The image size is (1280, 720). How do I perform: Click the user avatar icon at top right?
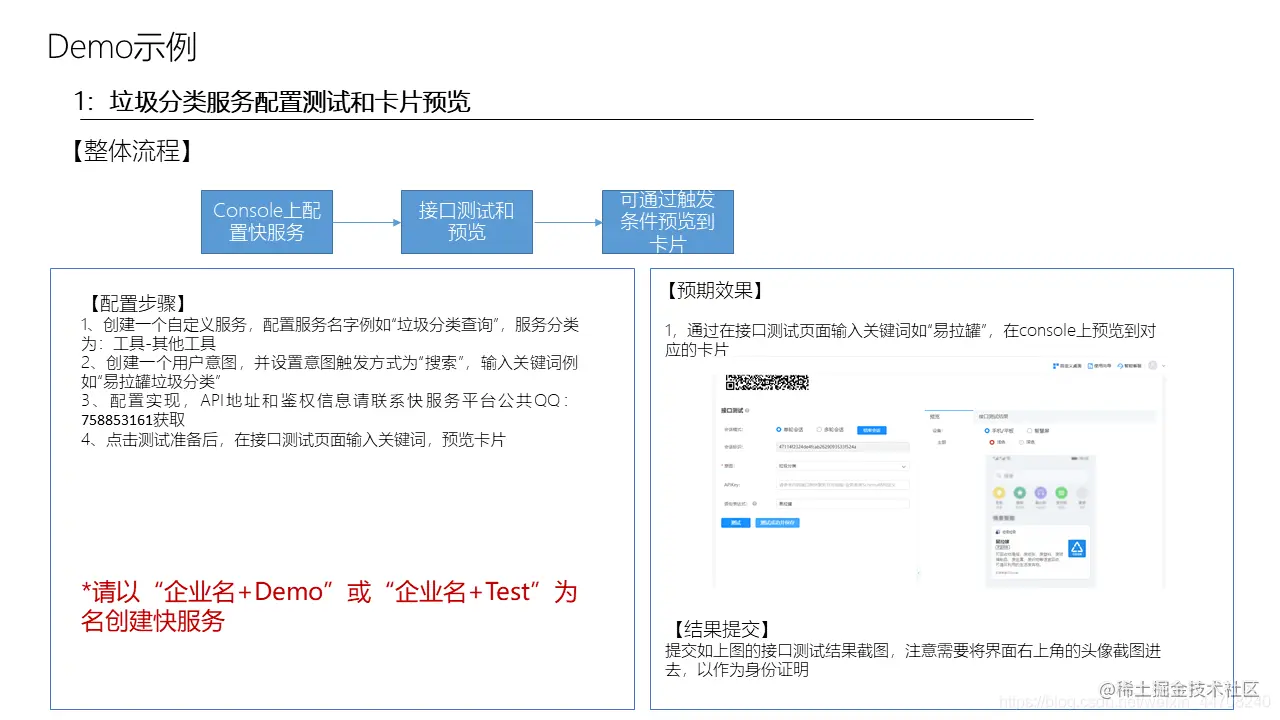tap(1153, 367)
